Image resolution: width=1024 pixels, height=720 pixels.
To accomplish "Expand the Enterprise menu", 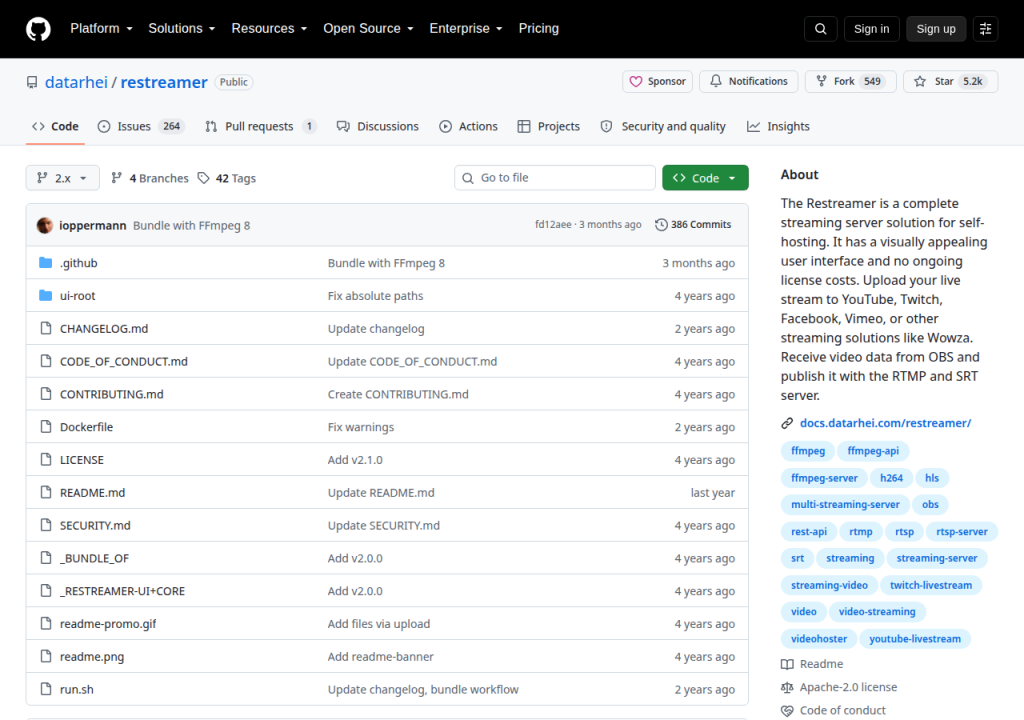I will pyautogui.click(x=466, y=29).
